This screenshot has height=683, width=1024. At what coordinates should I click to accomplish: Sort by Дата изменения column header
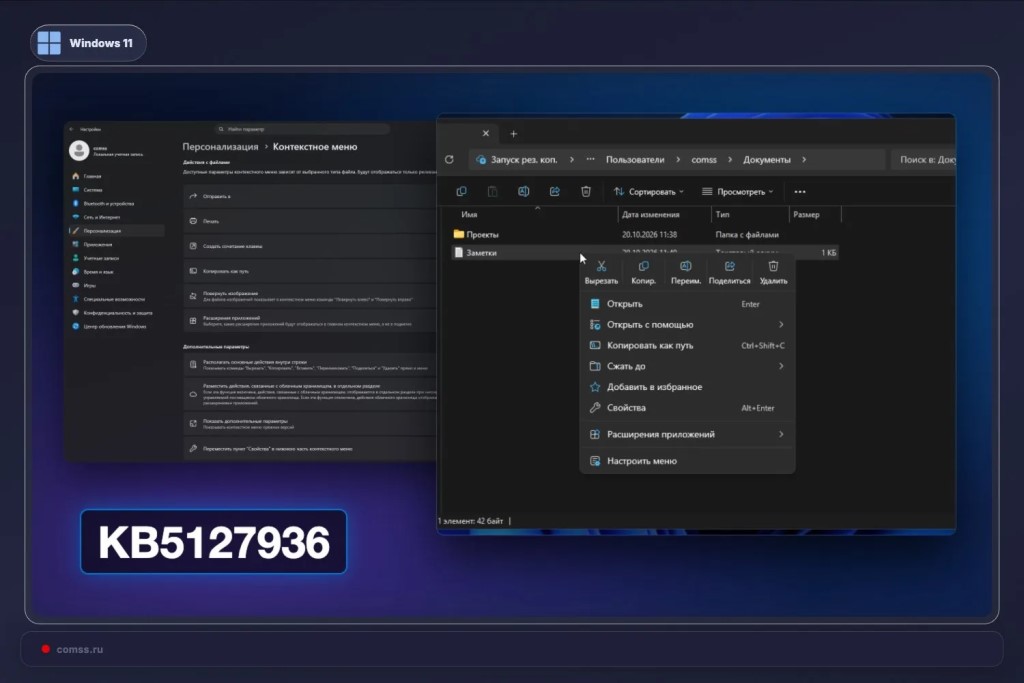[650, 214]
